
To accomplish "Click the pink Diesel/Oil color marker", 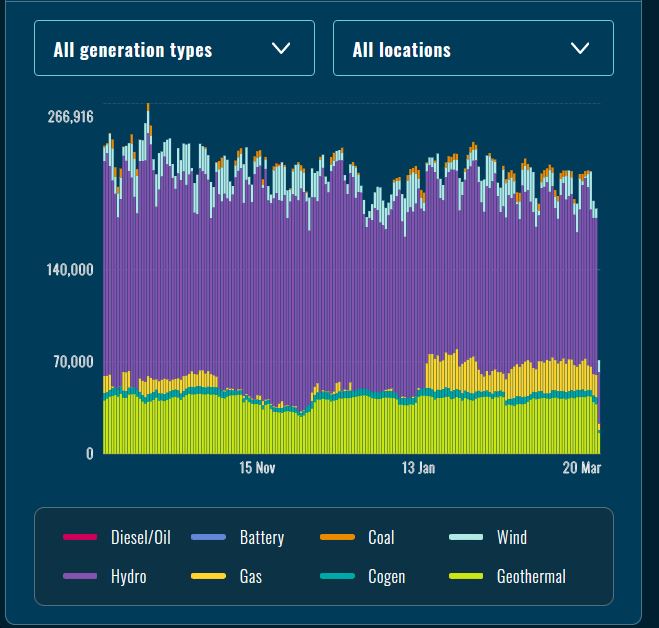I will 80,538.
